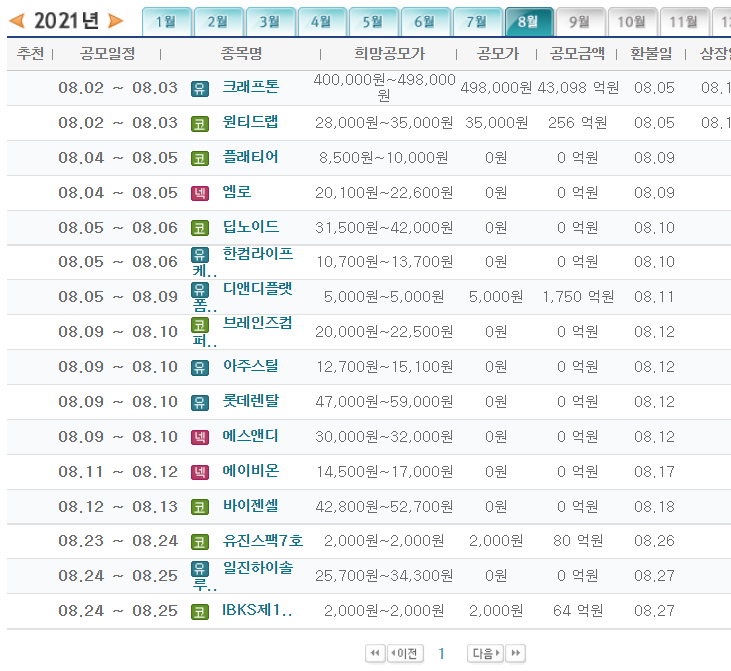Viewport: 731px width, 671px height.
Task: Switch to the 9월 tab
Action: (x=581, y=22)
